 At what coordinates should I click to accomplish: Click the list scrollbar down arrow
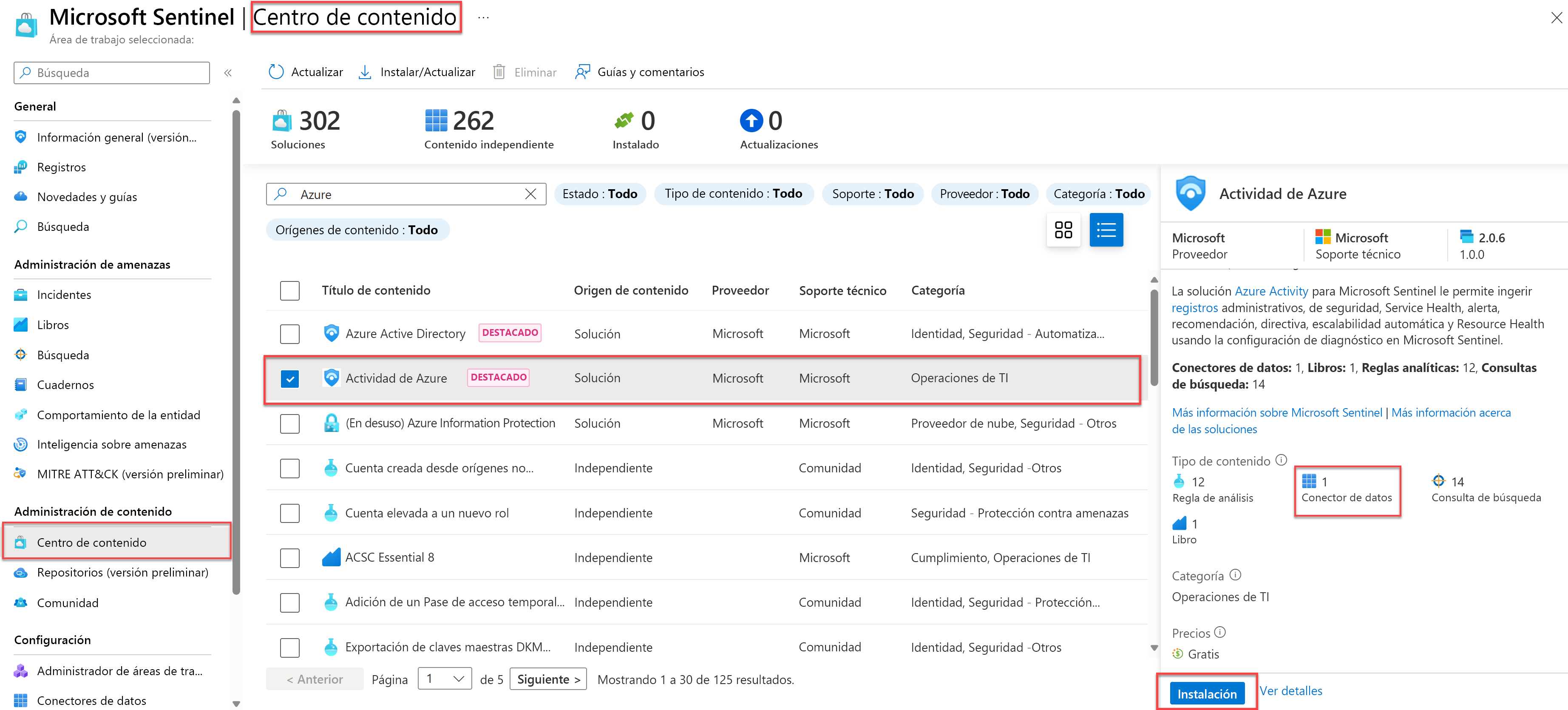[1154, 648]
